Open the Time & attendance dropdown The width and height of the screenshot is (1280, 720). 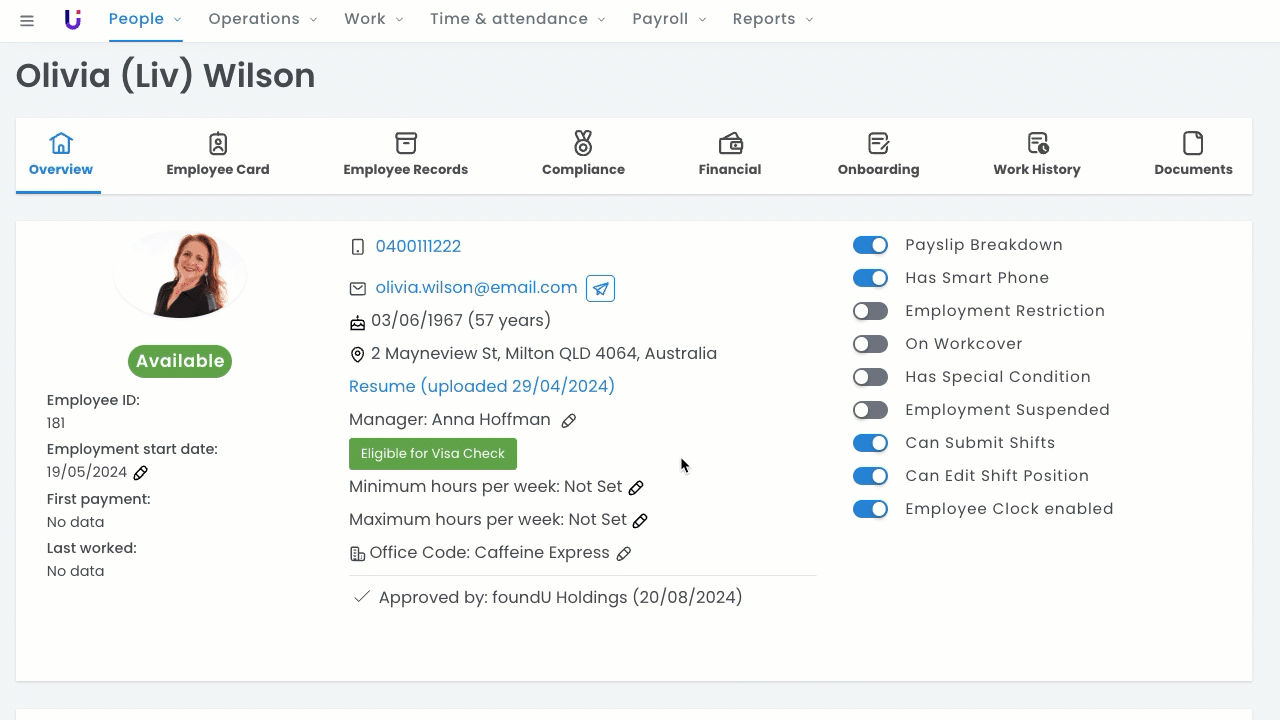pos(517,19)
